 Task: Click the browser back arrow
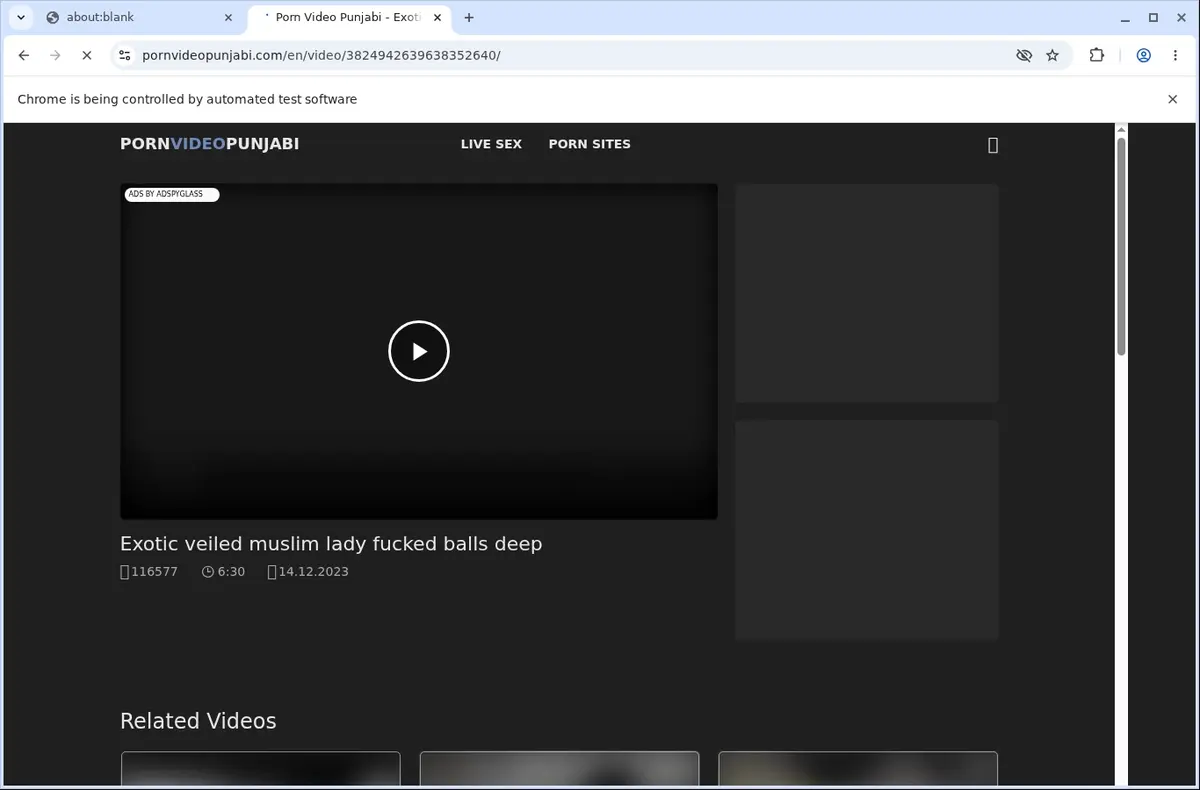click(x=24, y=56)
